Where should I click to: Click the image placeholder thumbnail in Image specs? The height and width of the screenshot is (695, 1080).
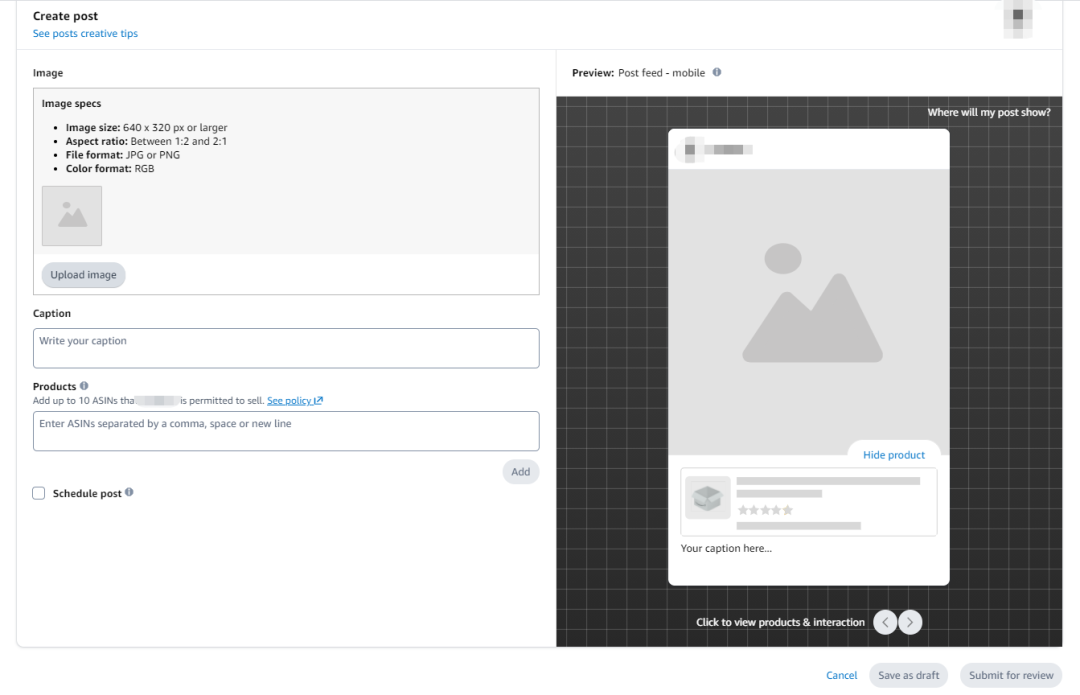(72, 215)
